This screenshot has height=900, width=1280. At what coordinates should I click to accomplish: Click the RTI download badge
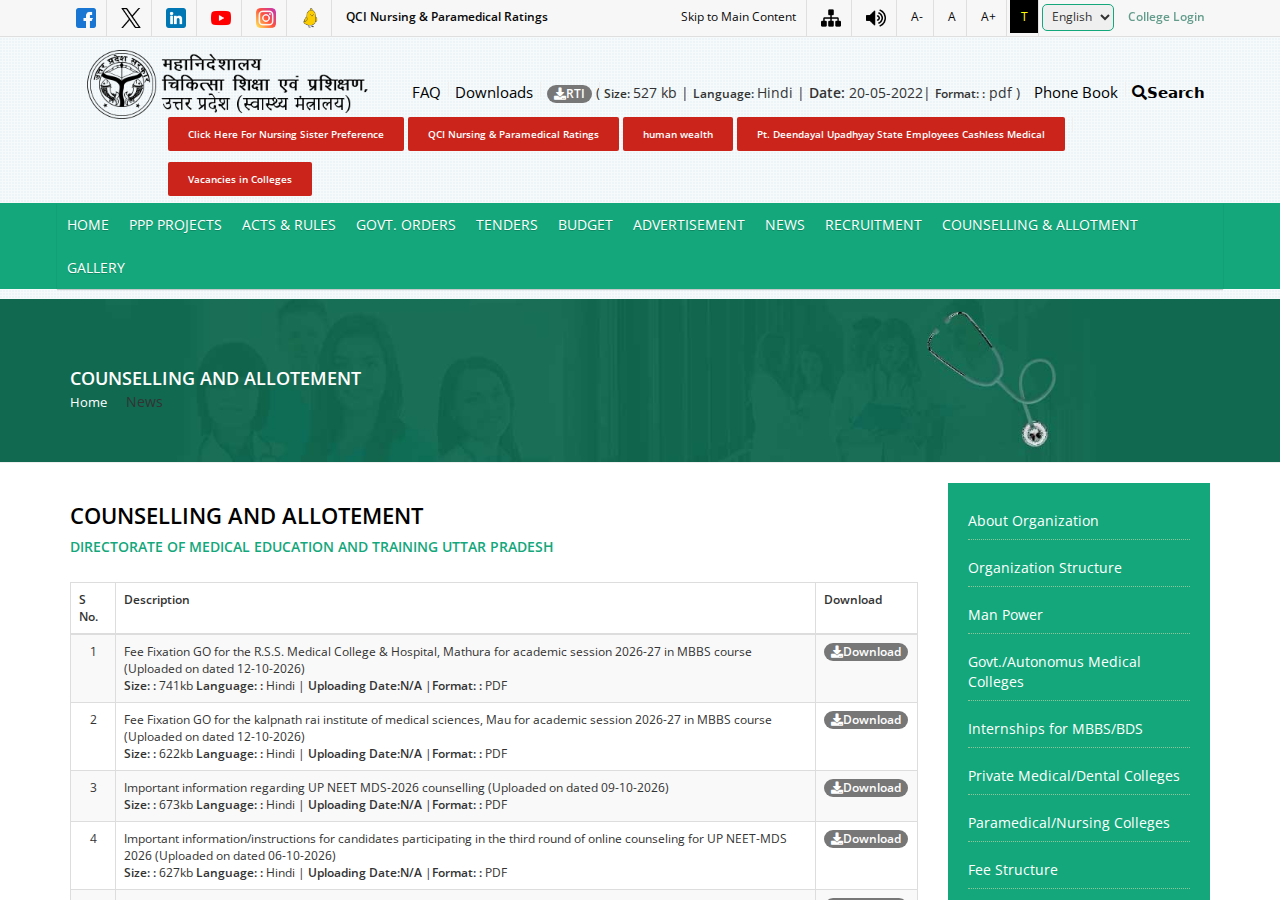point(569,93)
